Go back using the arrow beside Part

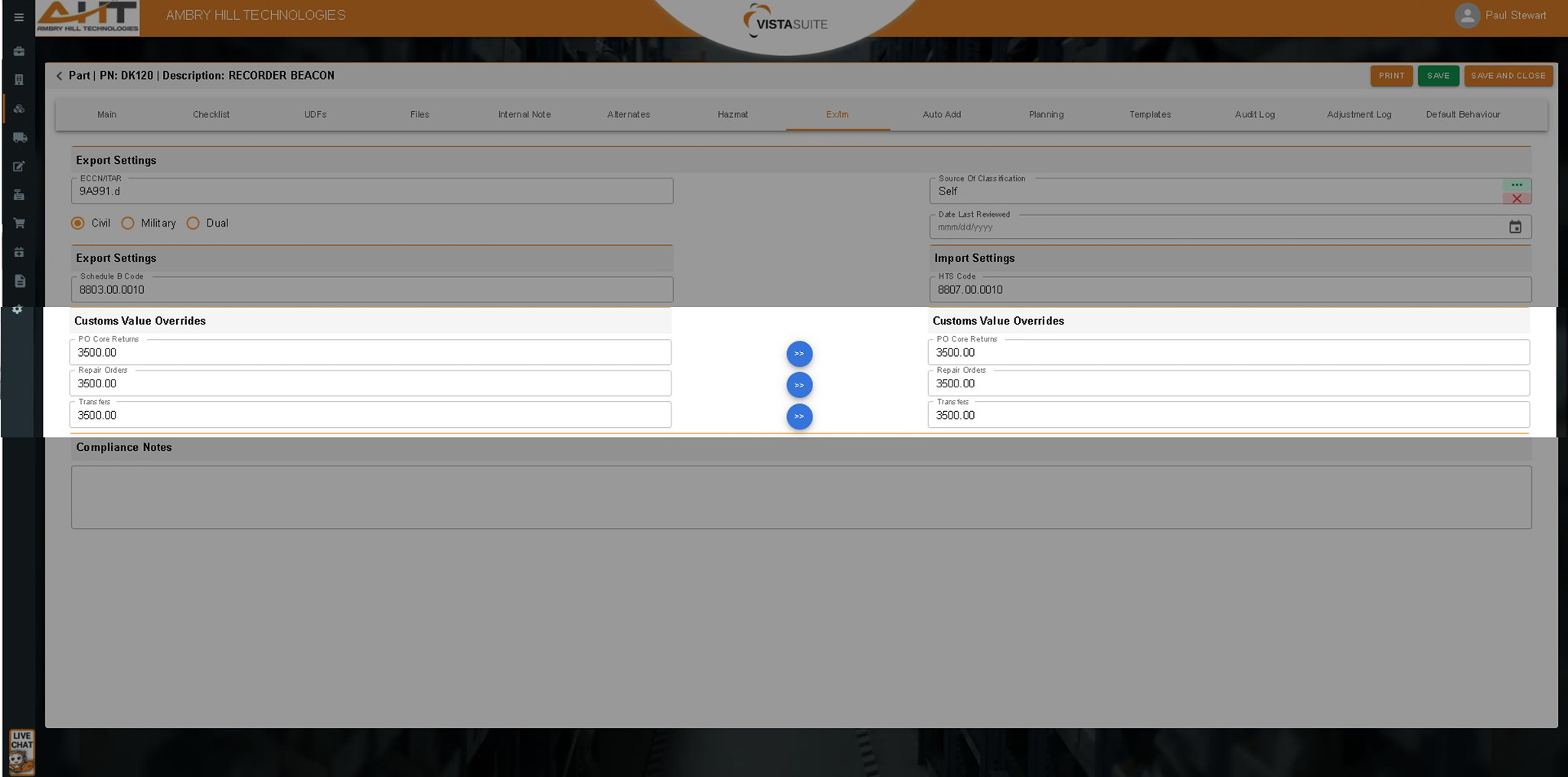pyautogui.click(x=59, y=76)
